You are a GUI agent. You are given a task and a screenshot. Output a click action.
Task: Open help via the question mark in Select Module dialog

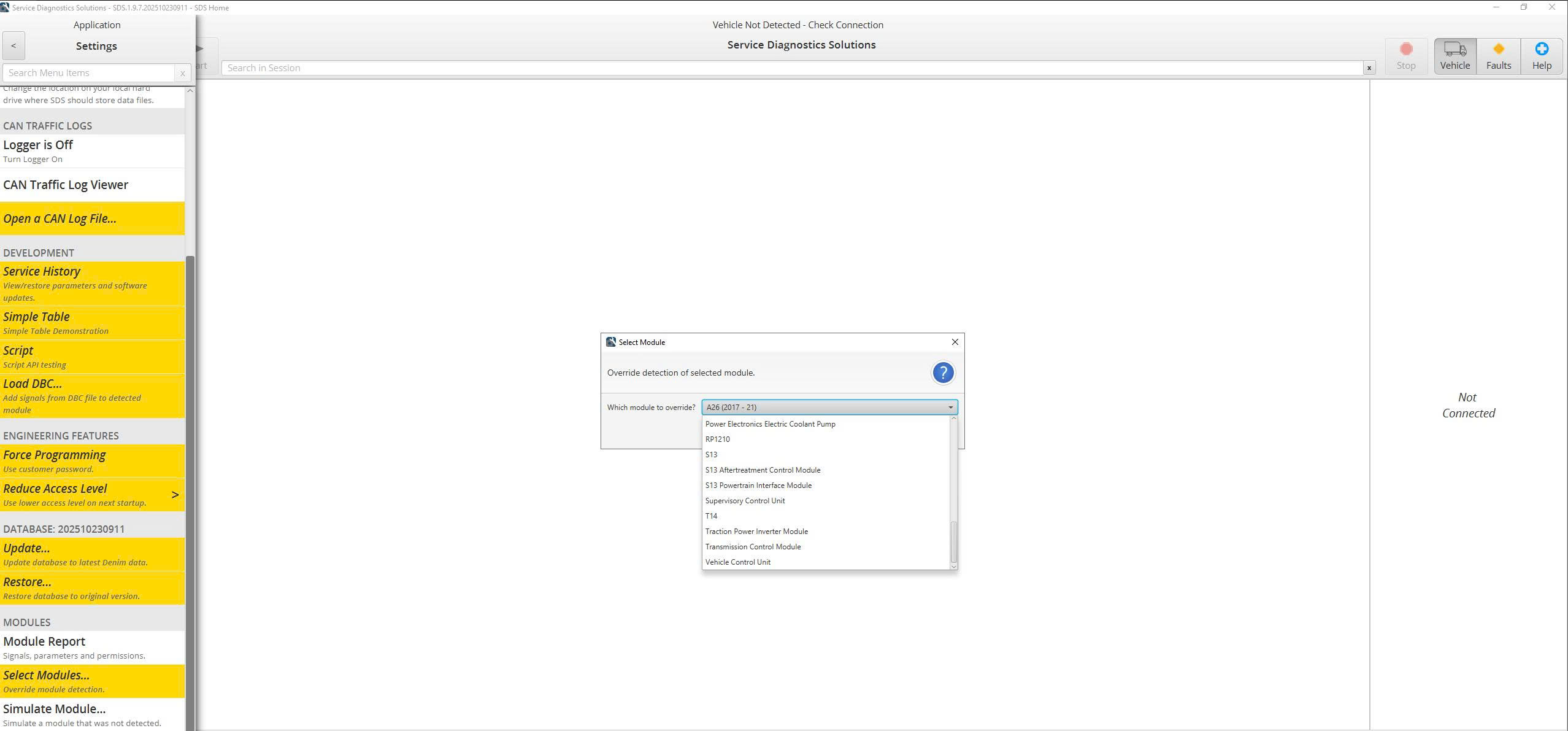[x=943, y=373]
